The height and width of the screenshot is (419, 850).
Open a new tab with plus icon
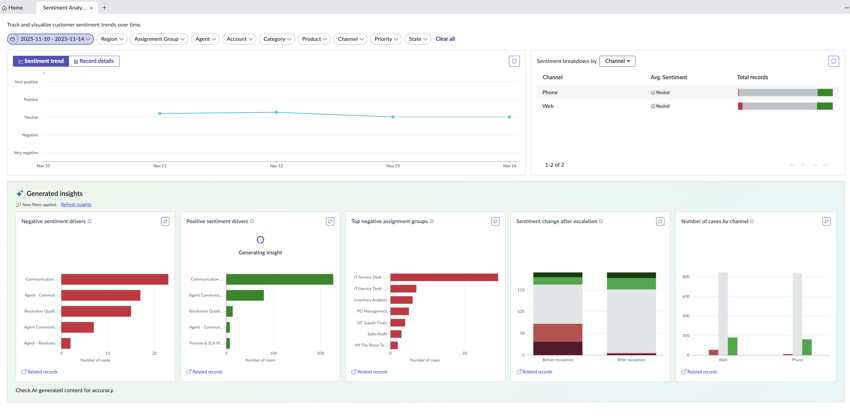(105, 8)
